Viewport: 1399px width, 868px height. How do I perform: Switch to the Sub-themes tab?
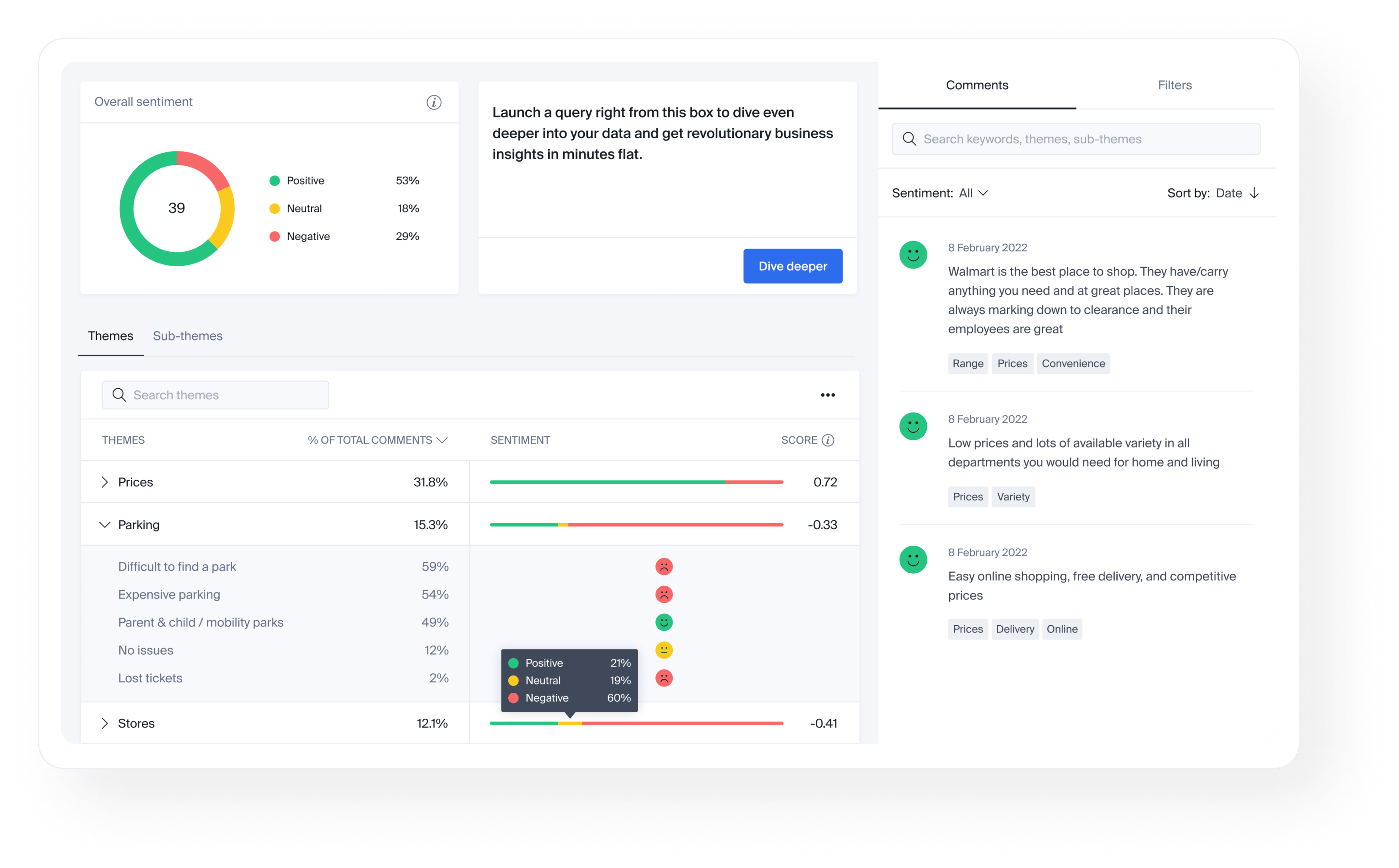pyautogui.click(x=187, y=336)
